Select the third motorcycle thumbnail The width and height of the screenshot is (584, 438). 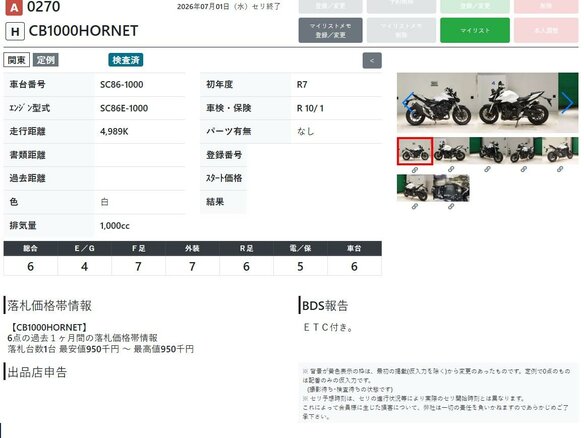pos(487,151)
